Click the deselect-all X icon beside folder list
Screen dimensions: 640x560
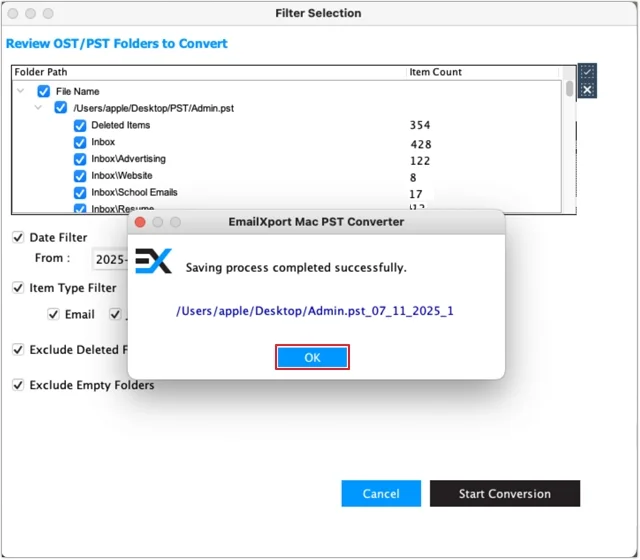pyautogui.click(x=587, y=89)
